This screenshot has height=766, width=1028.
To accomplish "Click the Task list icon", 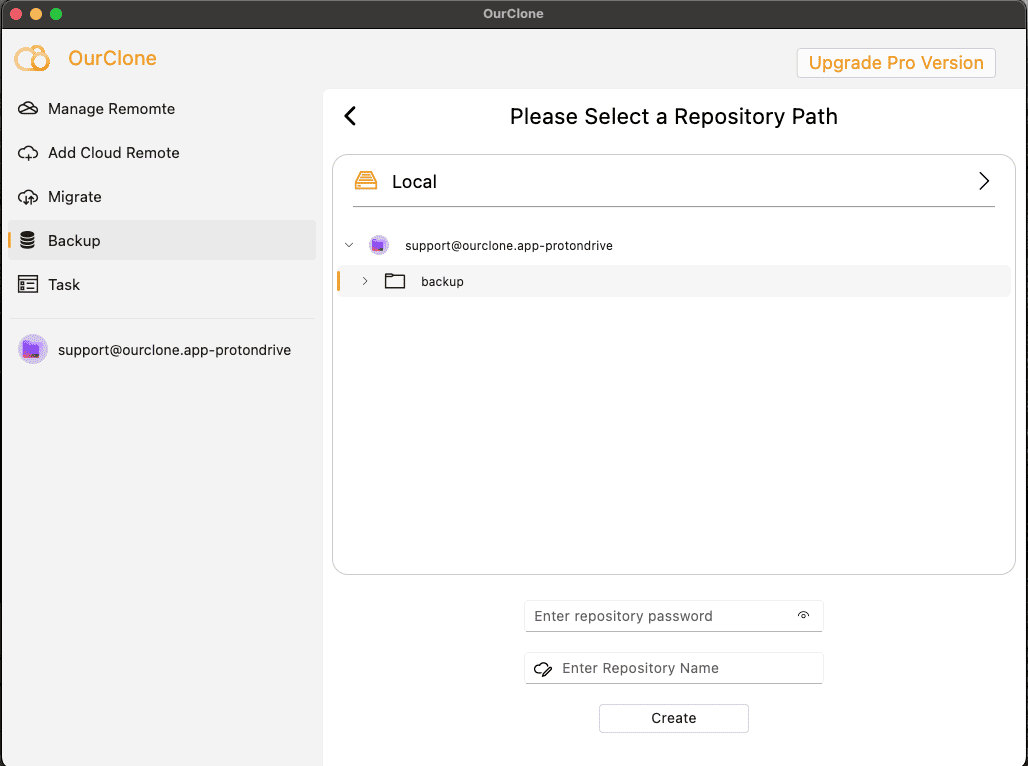I will click(x=28, y=285).
